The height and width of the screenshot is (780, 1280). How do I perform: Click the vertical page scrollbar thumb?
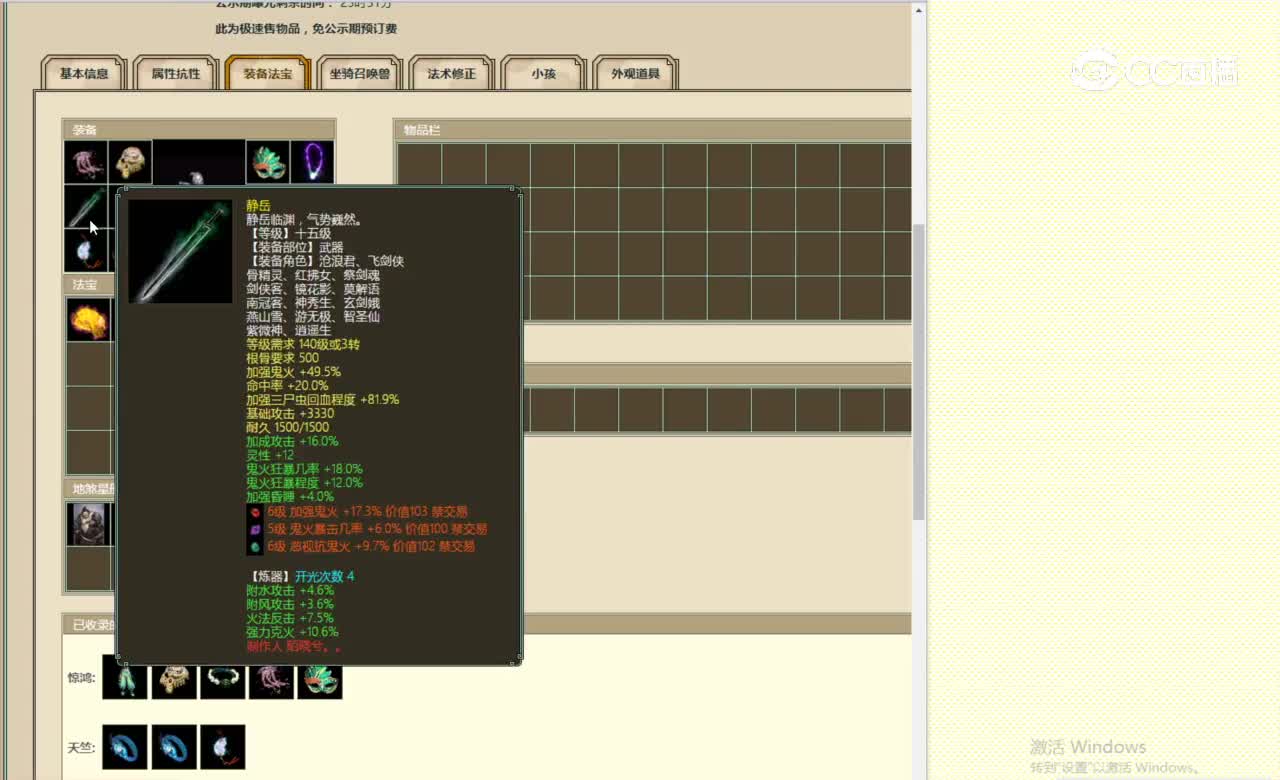tap(919, 370)
